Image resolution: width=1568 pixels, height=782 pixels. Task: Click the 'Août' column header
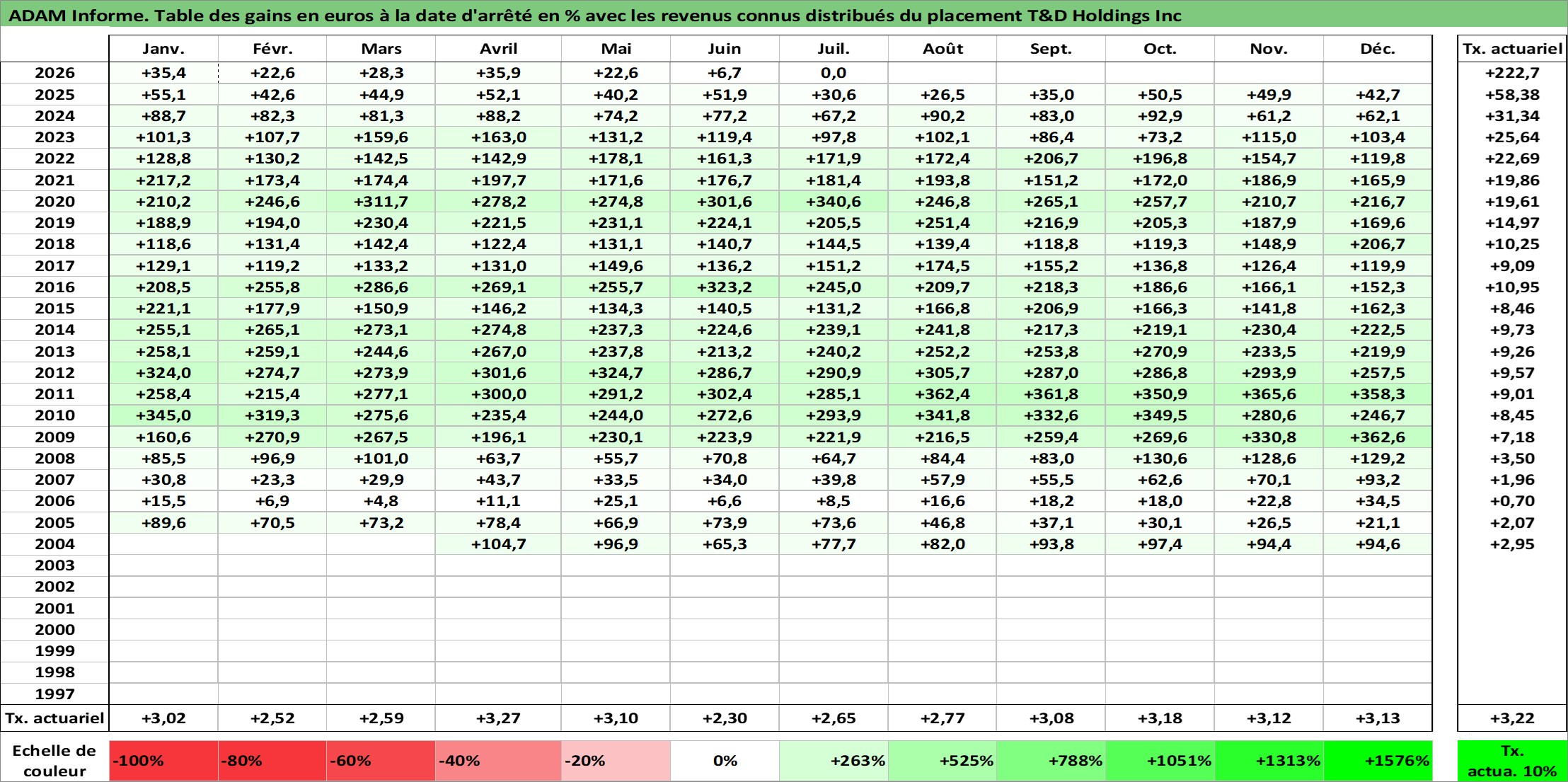tap(942, 49)
